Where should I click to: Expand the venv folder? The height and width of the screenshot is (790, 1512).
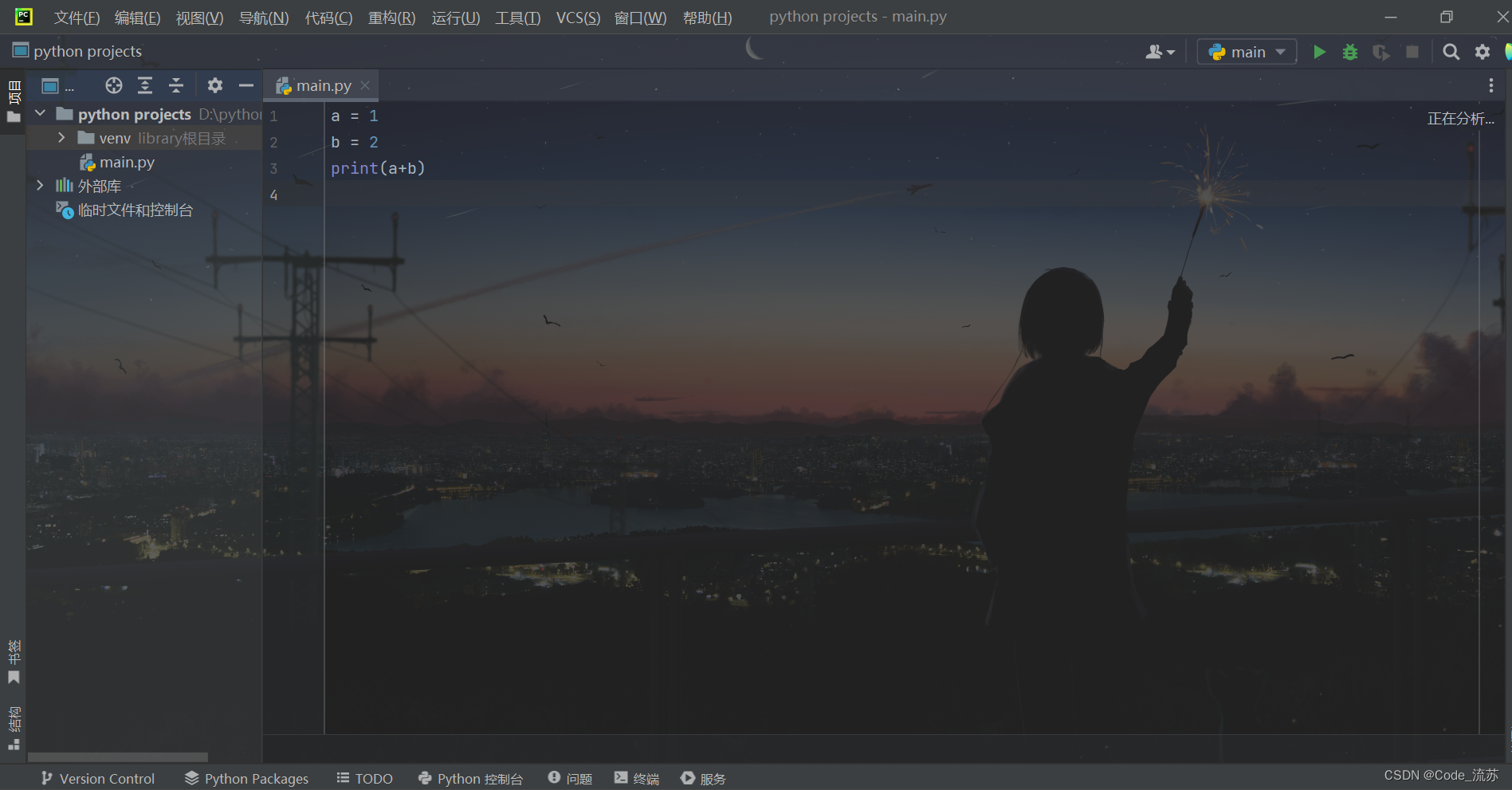pyautogui.click(x=61, y=138)
